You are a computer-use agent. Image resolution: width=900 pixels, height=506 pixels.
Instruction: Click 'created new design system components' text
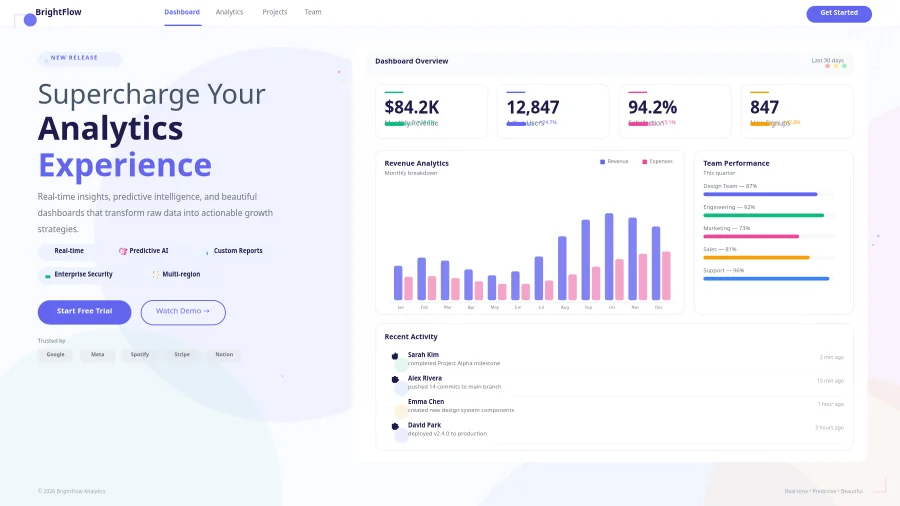461,410
